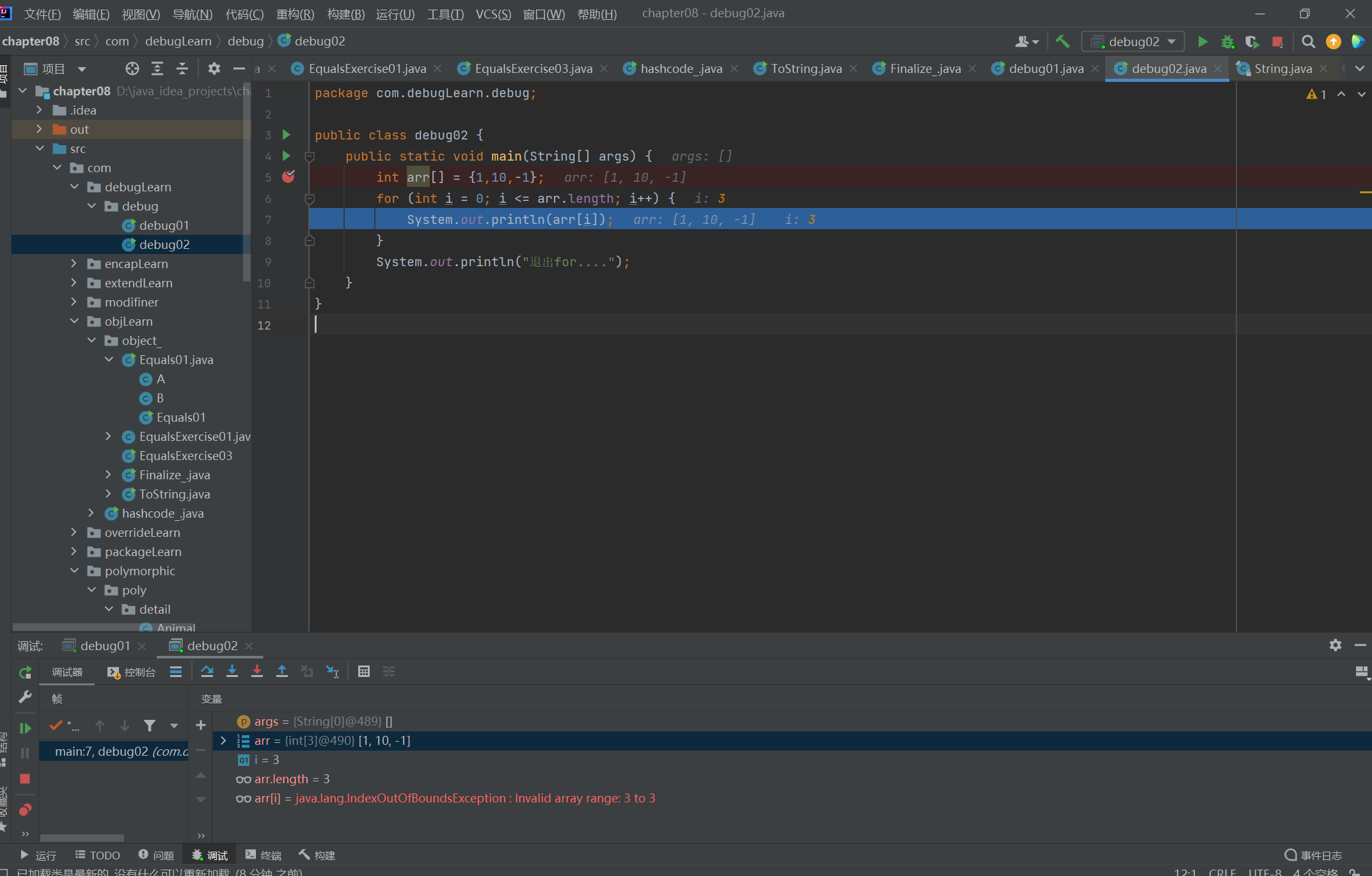Resume program with green play-bar icon
This screenshot has width=1372, height=876.
point(25,728)
